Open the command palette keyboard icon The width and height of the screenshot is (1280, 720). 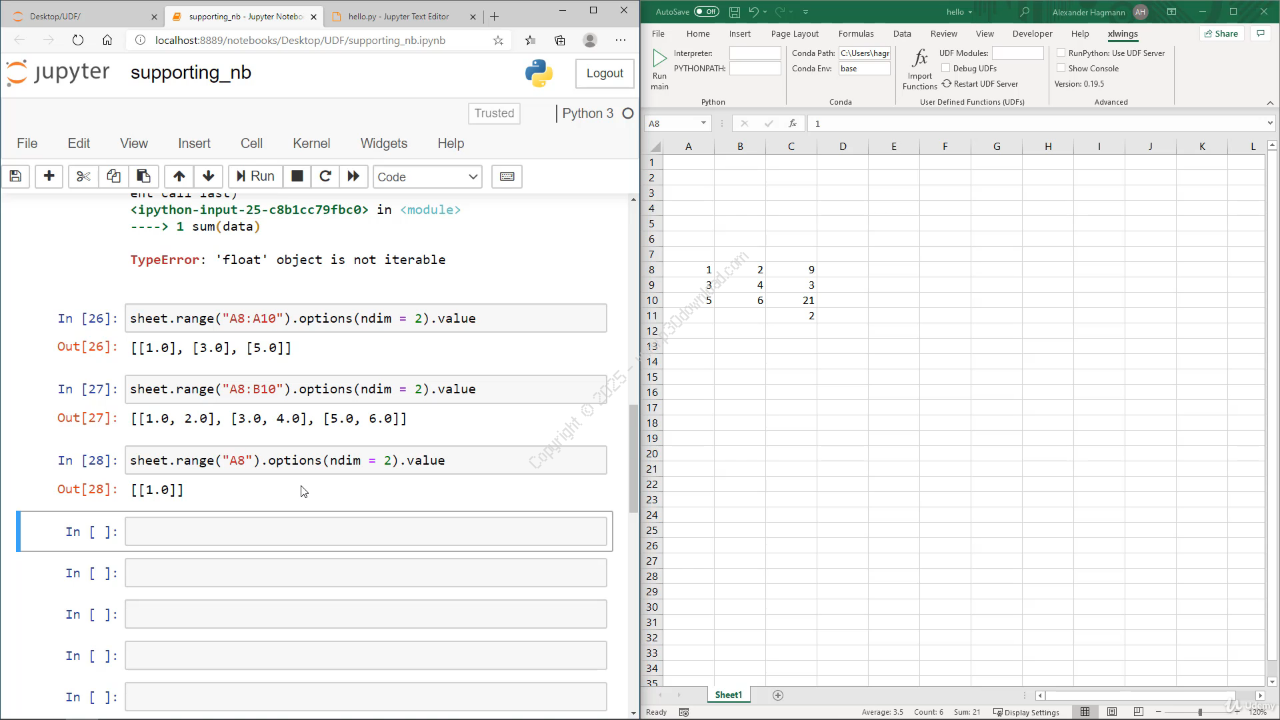507,176
